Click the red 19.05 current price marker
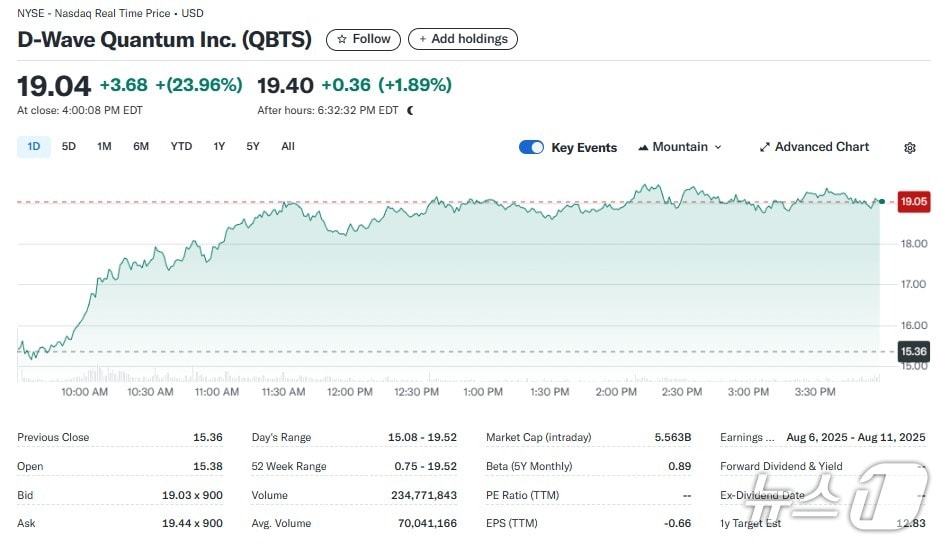 (x=913, y=201)
